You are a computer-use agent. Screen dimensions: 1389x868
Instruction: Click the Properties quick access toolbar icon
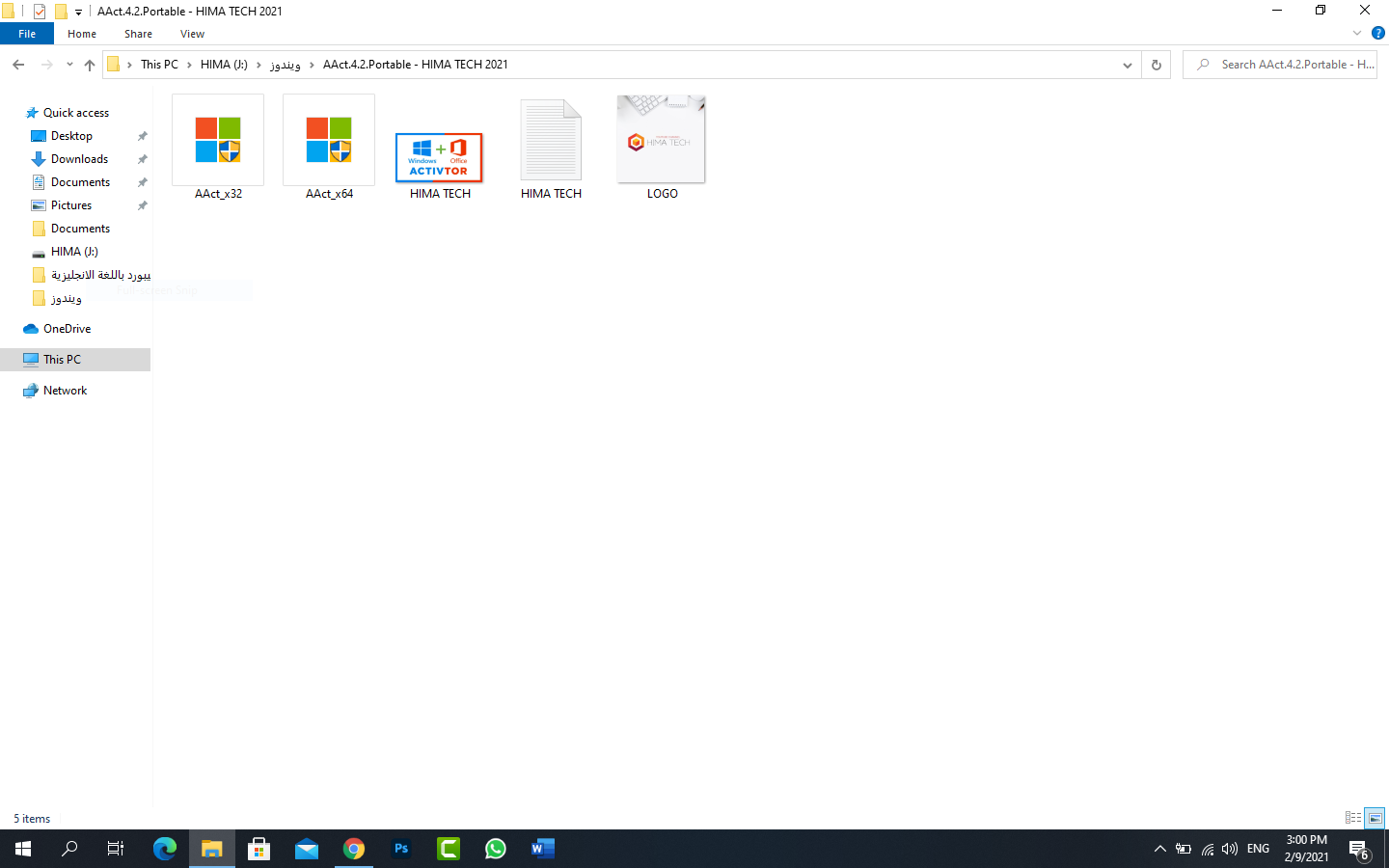(x=40, y=12)
